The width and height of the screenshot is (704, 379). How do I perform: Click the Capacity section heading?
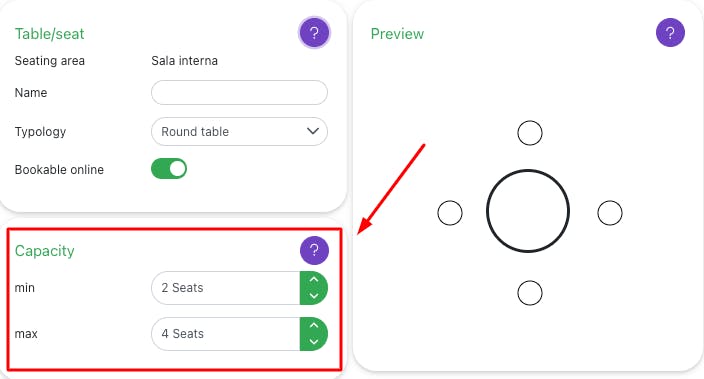tap(44, 251)
